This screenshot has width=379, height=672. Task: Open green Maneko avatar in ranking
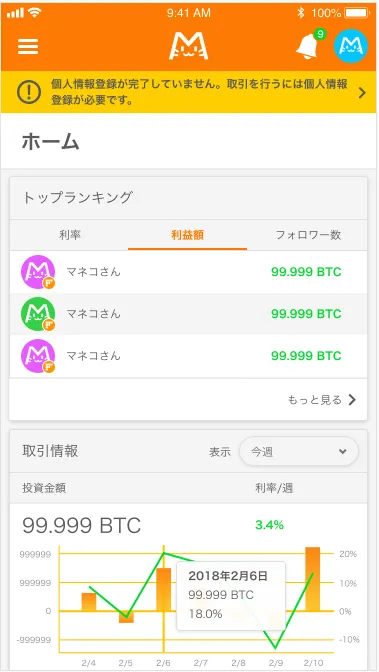pos(38,314)
